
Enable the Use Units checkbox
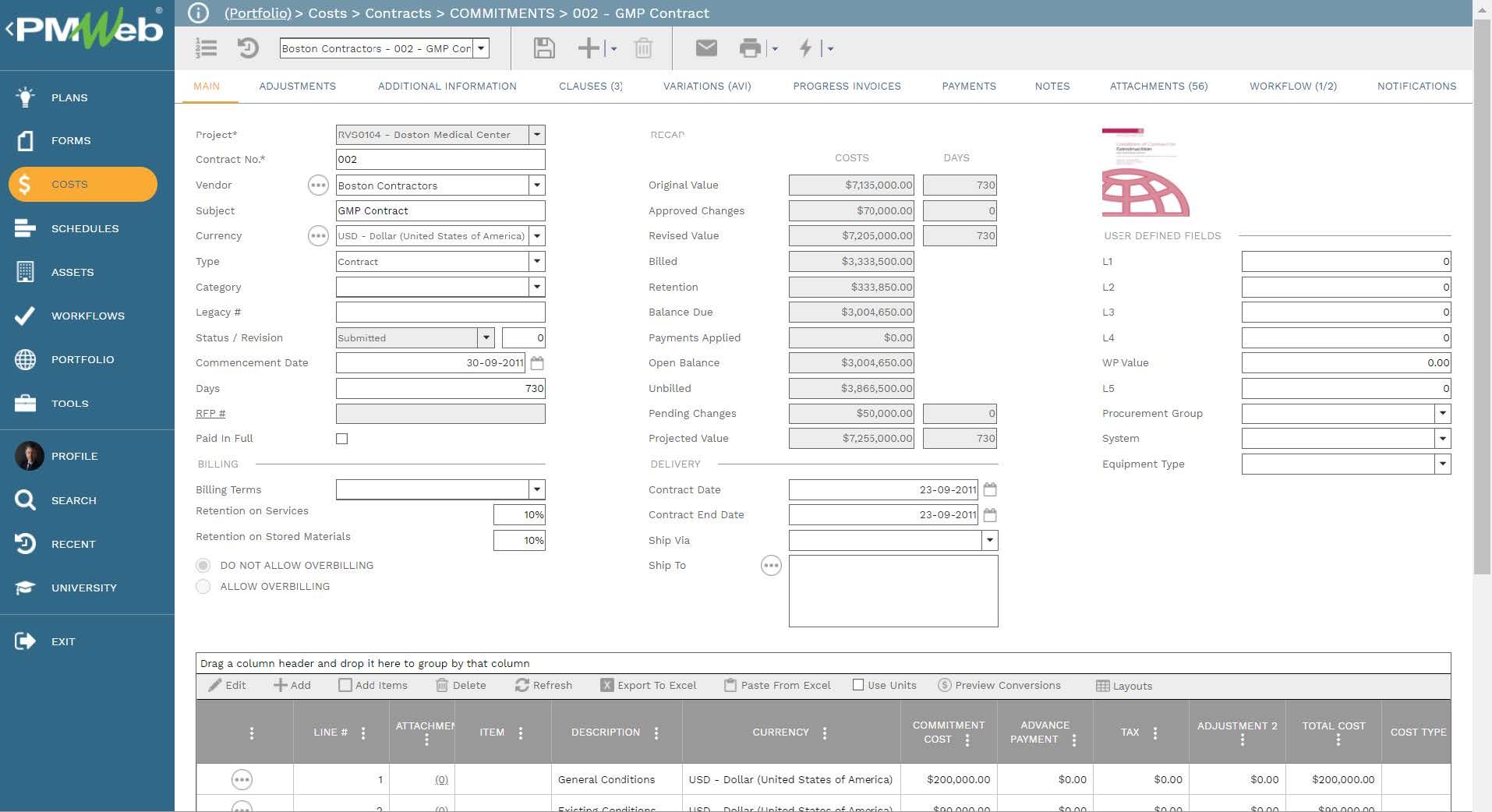click(x=858, y=685)
